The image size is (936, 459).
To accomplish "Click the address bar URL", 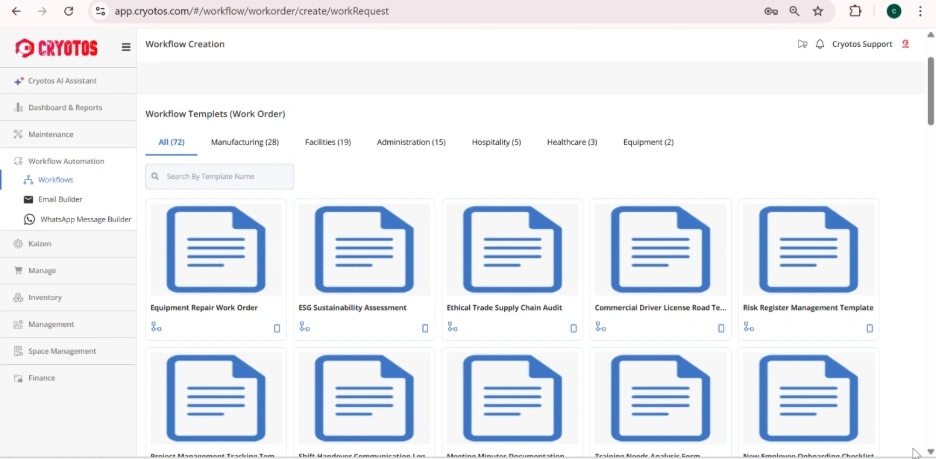I will (251, 11).
